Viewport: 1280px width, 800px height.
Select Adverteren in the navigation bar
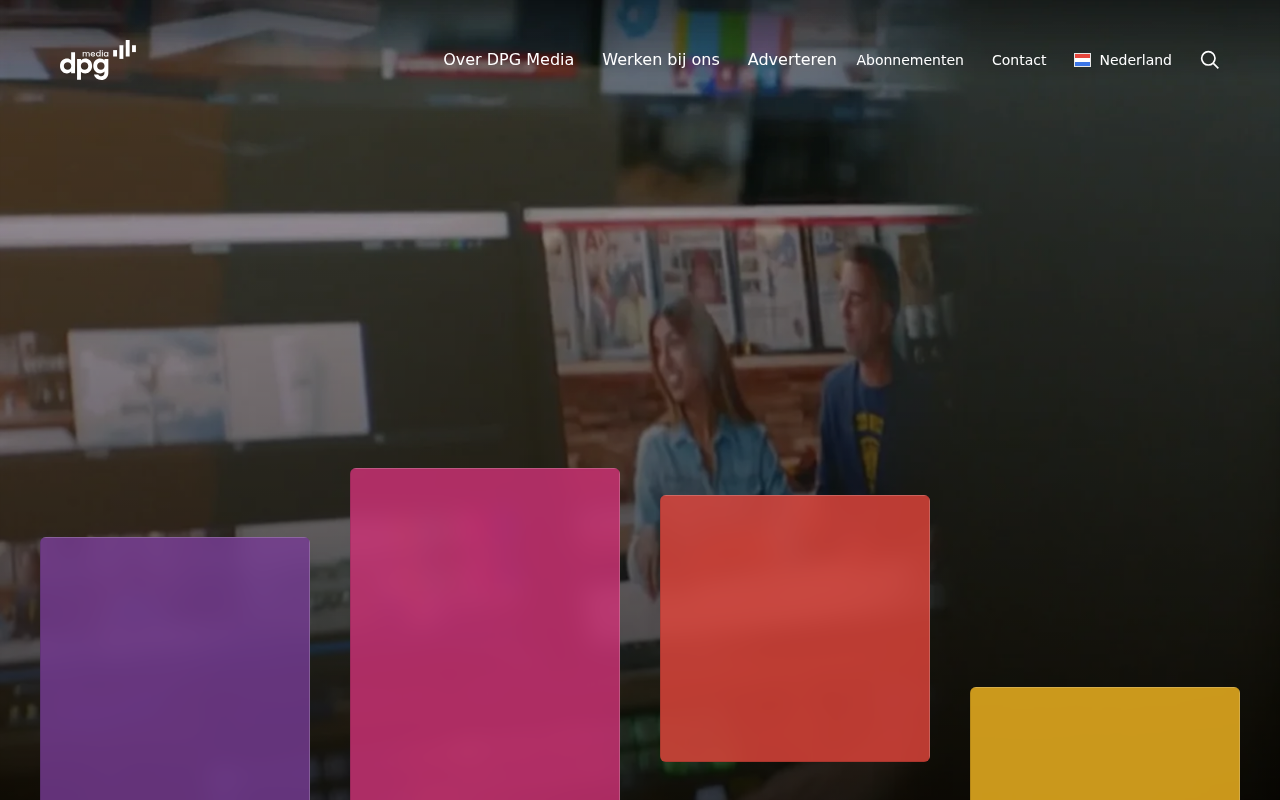click(792, 60)
